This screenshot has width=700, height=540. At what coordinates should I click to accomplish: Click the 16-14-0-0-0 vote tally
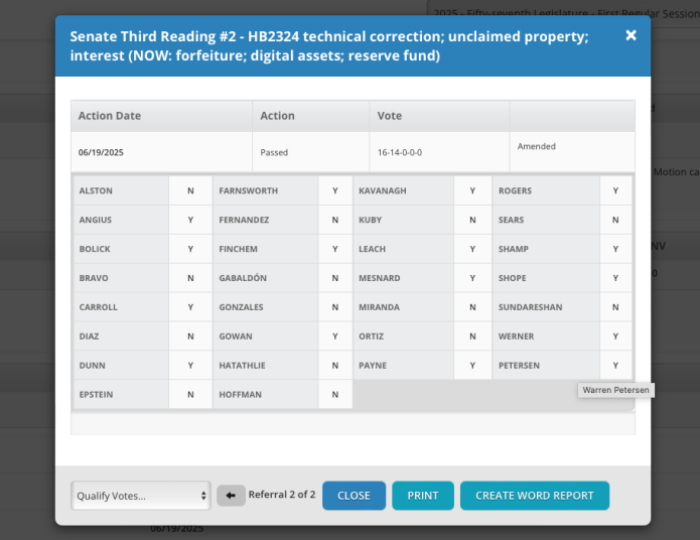click(x=400, y=153)
